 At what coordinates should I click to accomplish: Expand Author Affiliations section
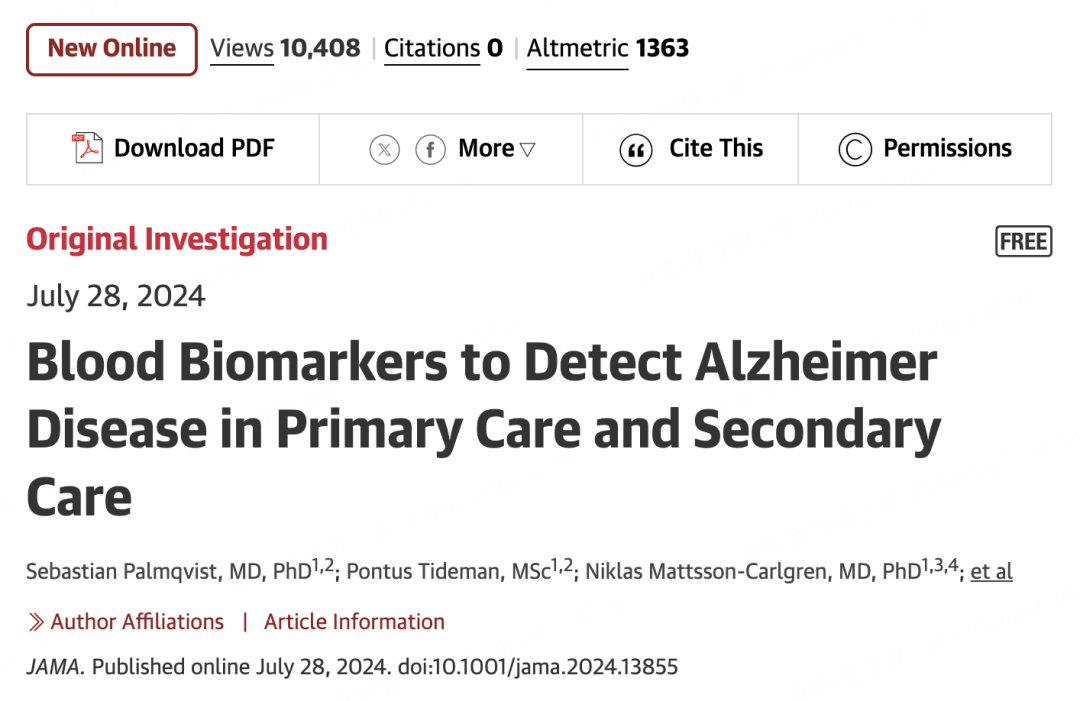137,622
